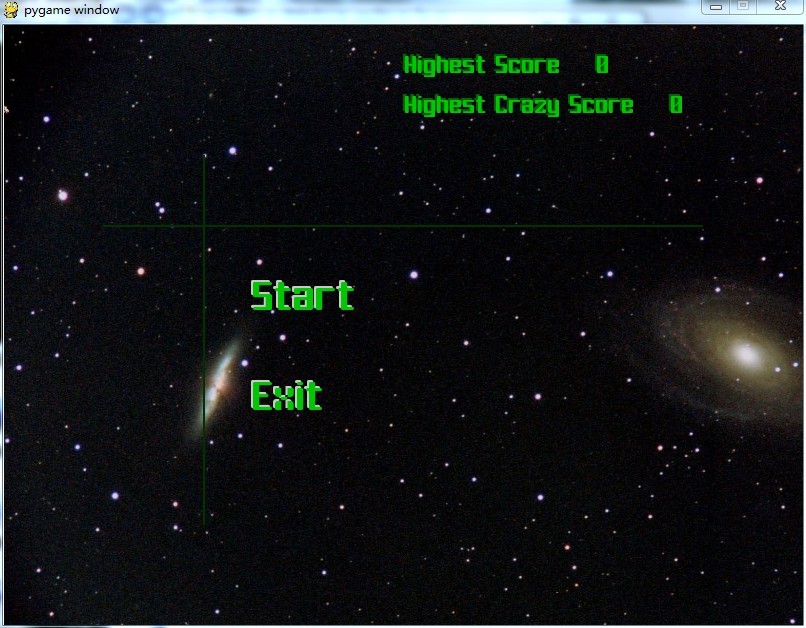Screen dimensions: 806x628
Task: Click the pygame window title text
Action: tap(71, 10)
